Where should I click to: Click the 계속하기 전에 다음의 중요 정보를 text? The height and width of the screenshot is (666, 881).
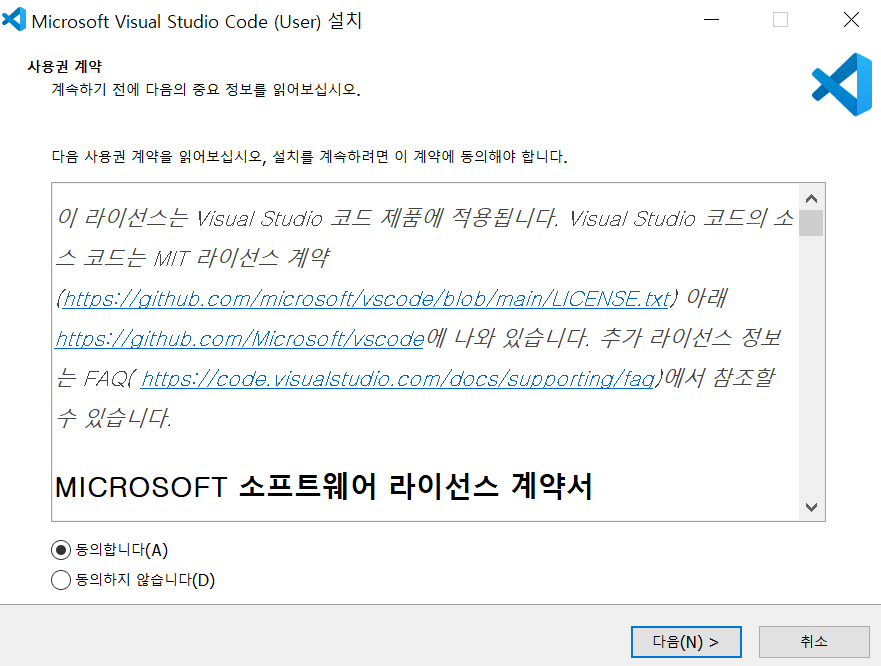click(x=206, y=90)
